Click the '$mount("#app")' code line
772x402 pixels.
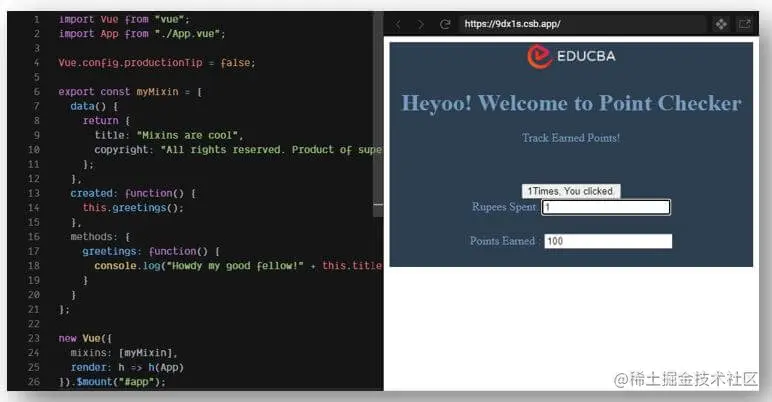pyautogui.click(x=112, y=382)
